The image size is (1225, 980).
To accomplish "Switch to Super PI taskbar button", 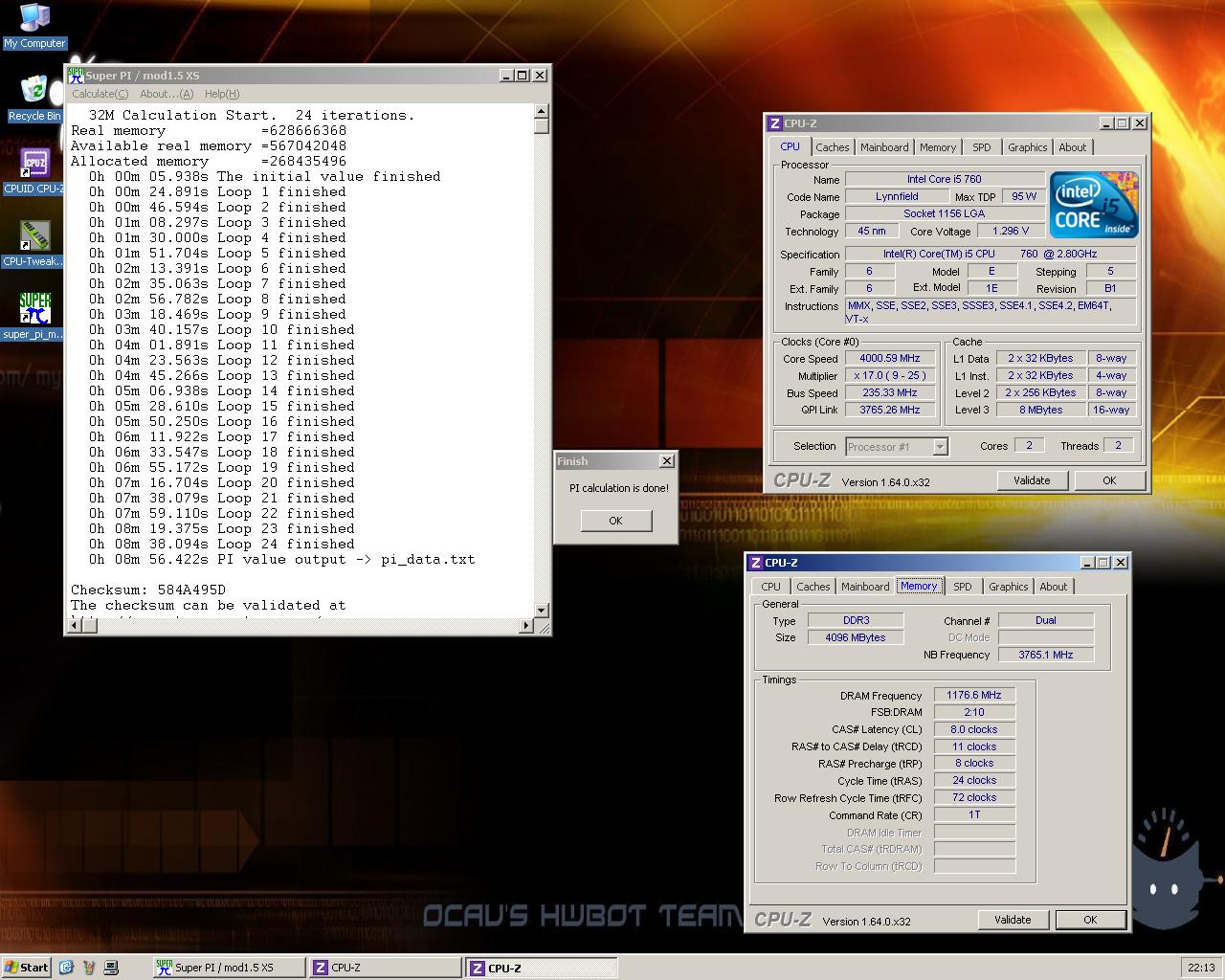I will click(x=230, y=968).
